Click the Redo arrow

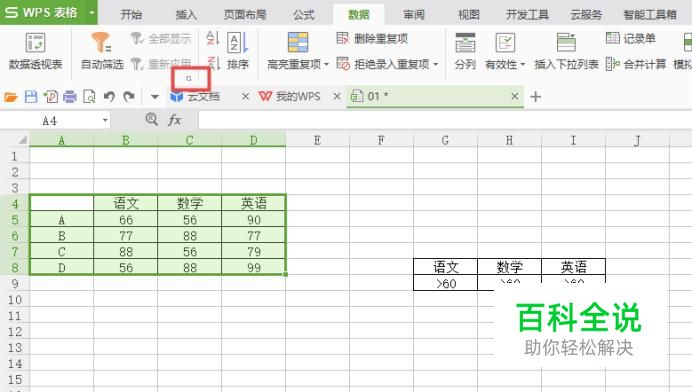[128, 97]
